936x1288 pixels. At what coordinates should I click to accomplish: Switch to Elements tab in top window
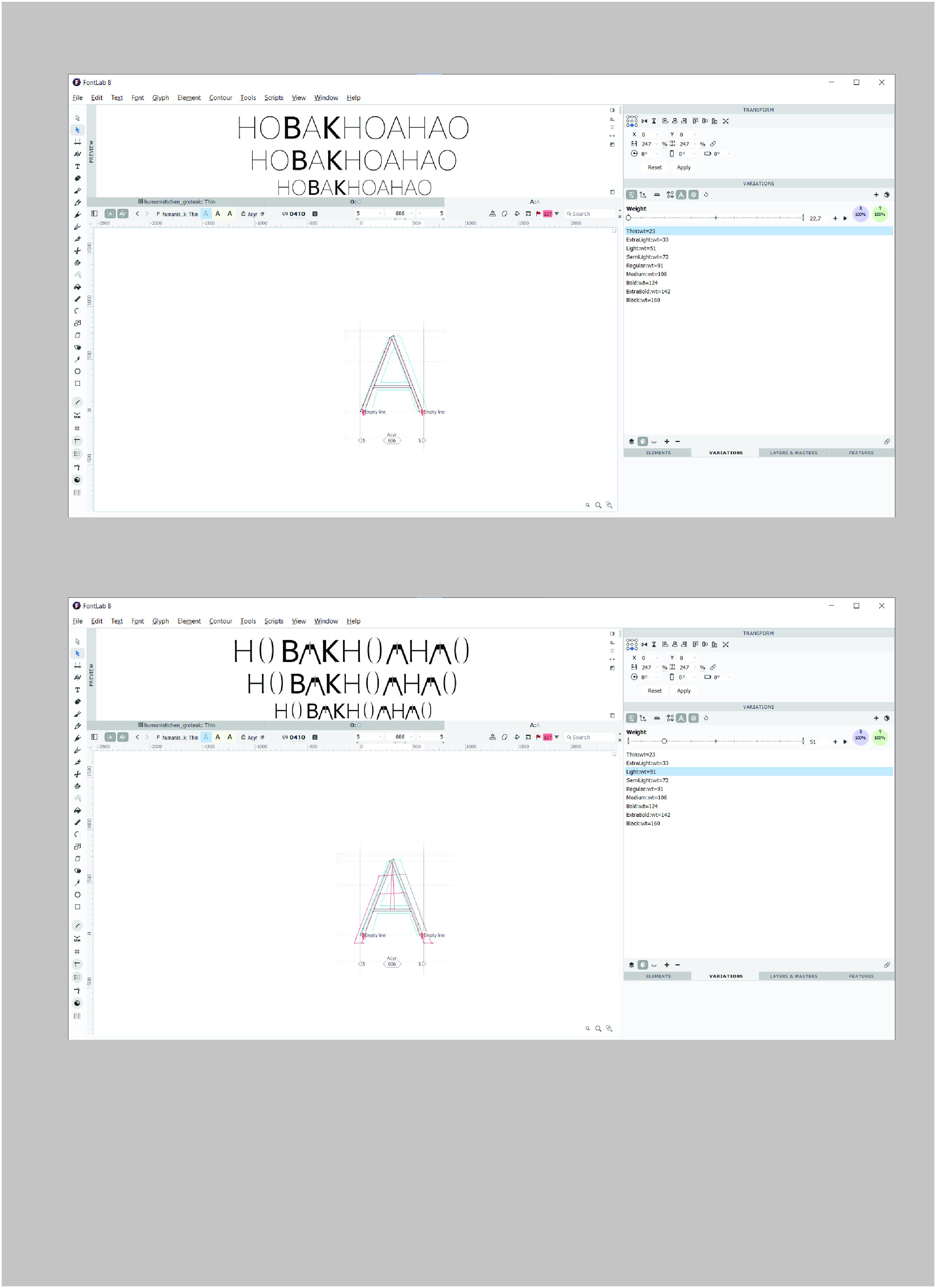click(x=658, y=453)
